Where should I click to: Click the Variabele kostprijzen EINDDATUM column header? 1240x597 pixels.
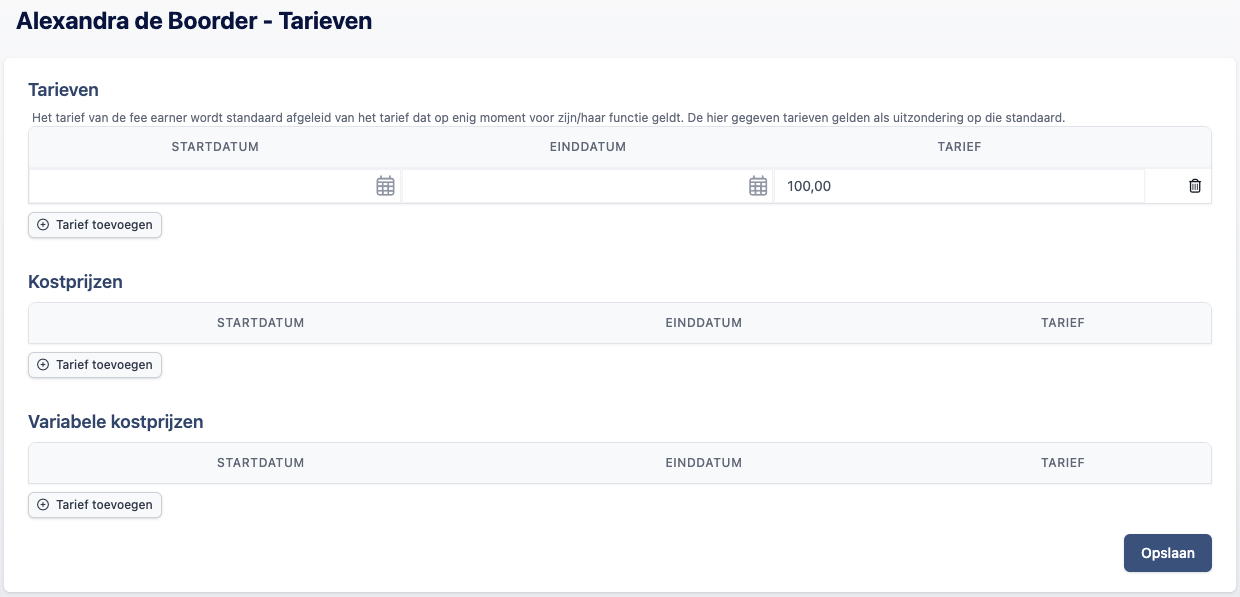pyautogui.click(x=704, y=463)
